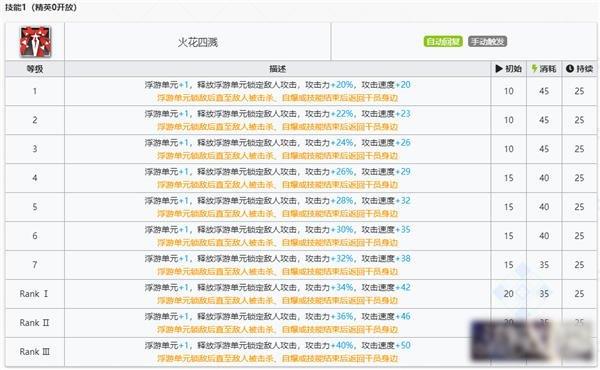The height and width of the screenshot is (370, 600).
Task: Click initial SP value 15 in level 4 row
Action: coord(509,178)
